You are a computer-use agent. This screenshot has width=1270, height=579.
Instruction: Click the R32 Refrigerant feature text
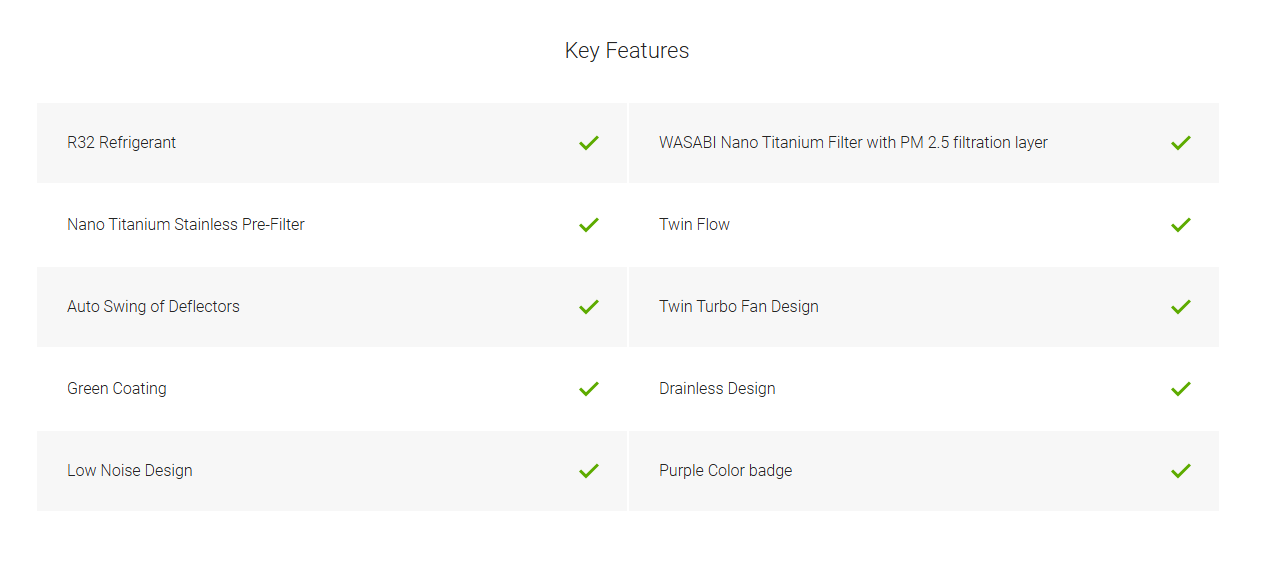pyautogui.click(x=121, y=143)
